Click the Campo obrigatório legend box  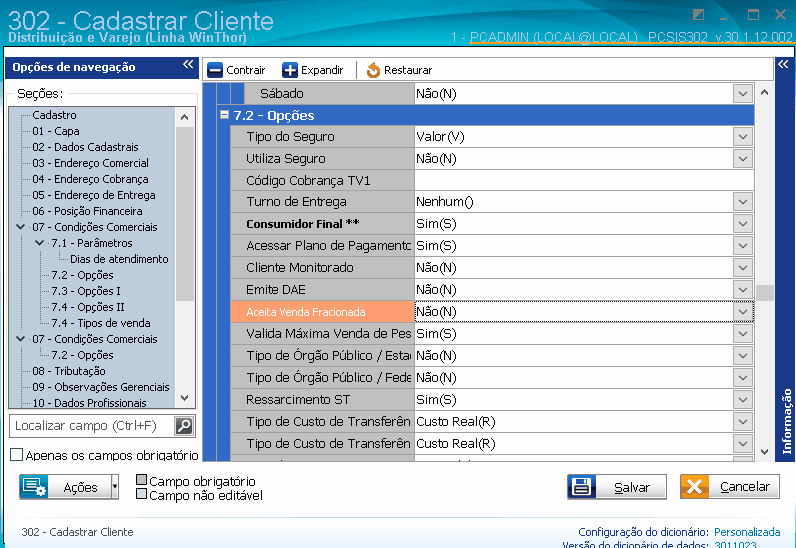pos(142,480)
